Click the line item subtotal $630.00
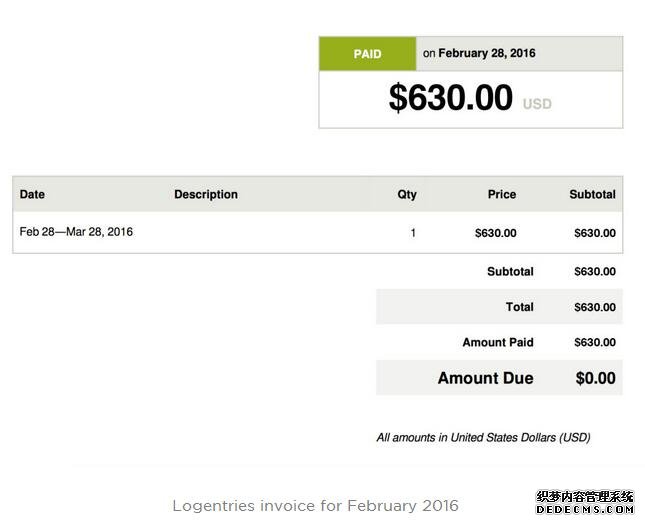Screen dimensions: 645x524 [x=595, y=233]
